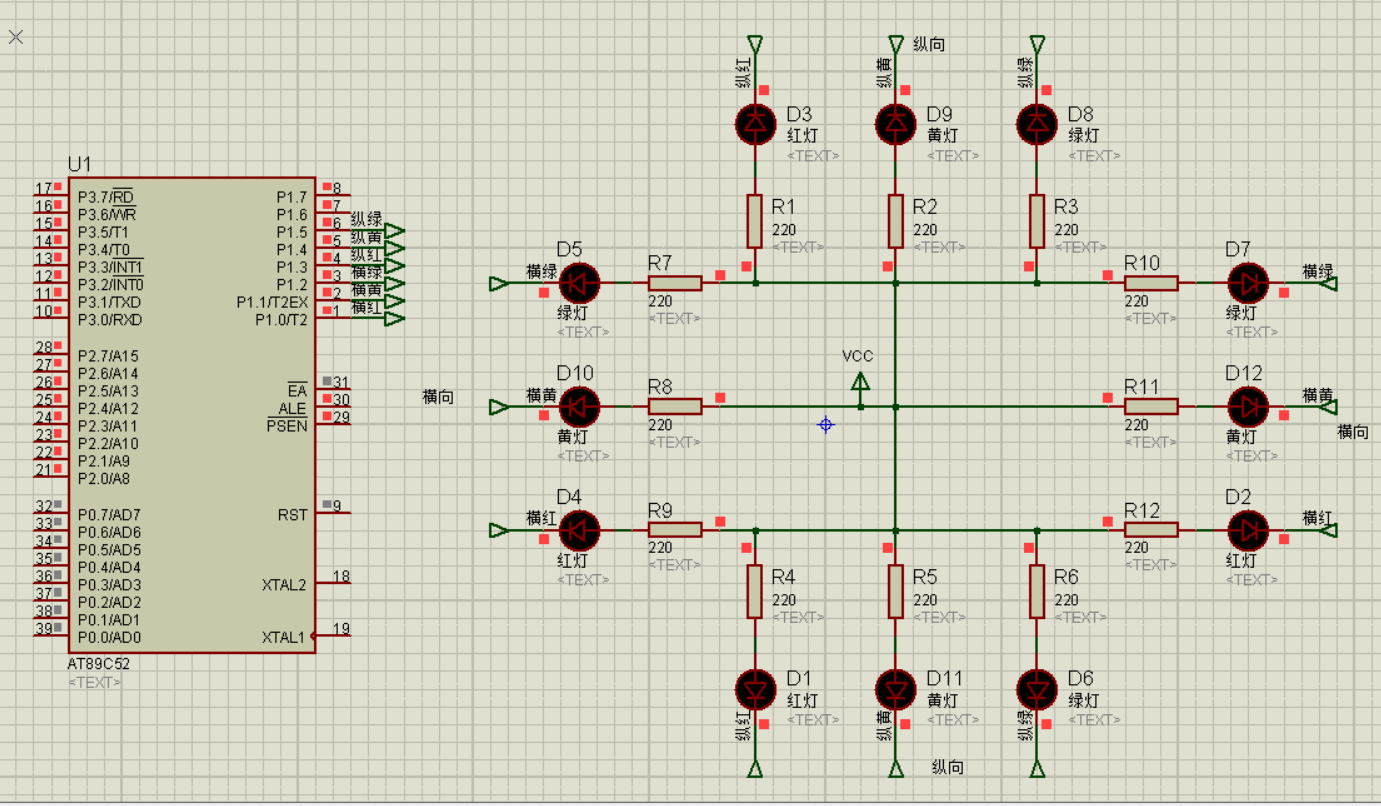Image resolution: width=1381 pixels, height=806 pixels.
Task: Select LED D6 green light symbol
Action: point(1037,689)
